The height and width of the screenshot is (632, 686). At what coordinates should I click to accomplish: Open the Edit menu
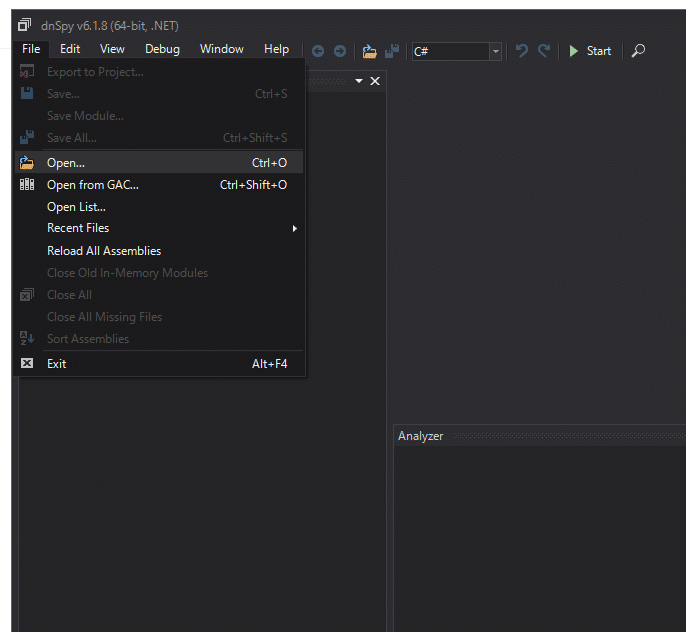pos(70,49)
